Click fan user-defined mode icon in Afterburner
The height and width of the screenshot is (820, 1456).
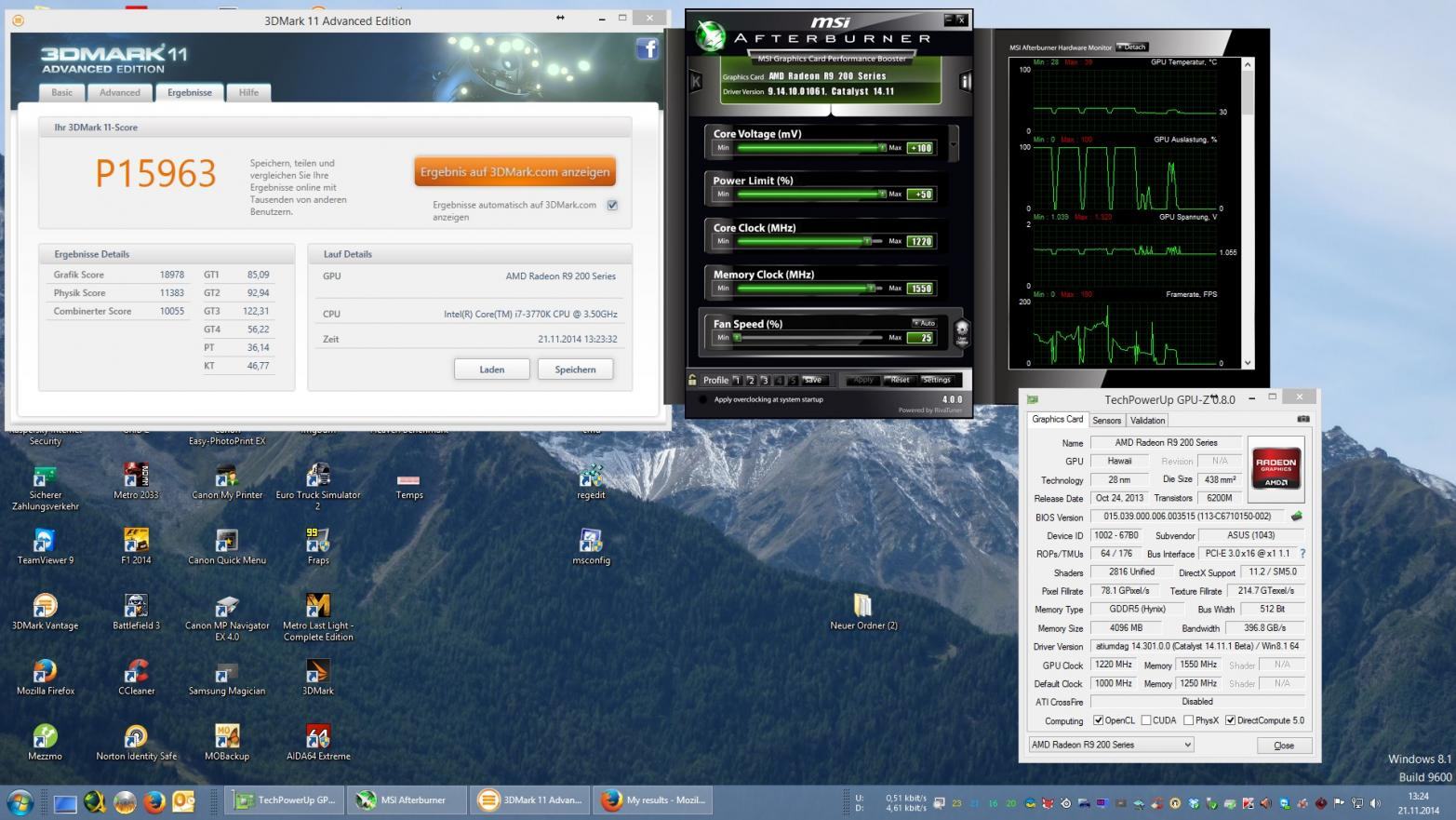[x=962, y=332]
